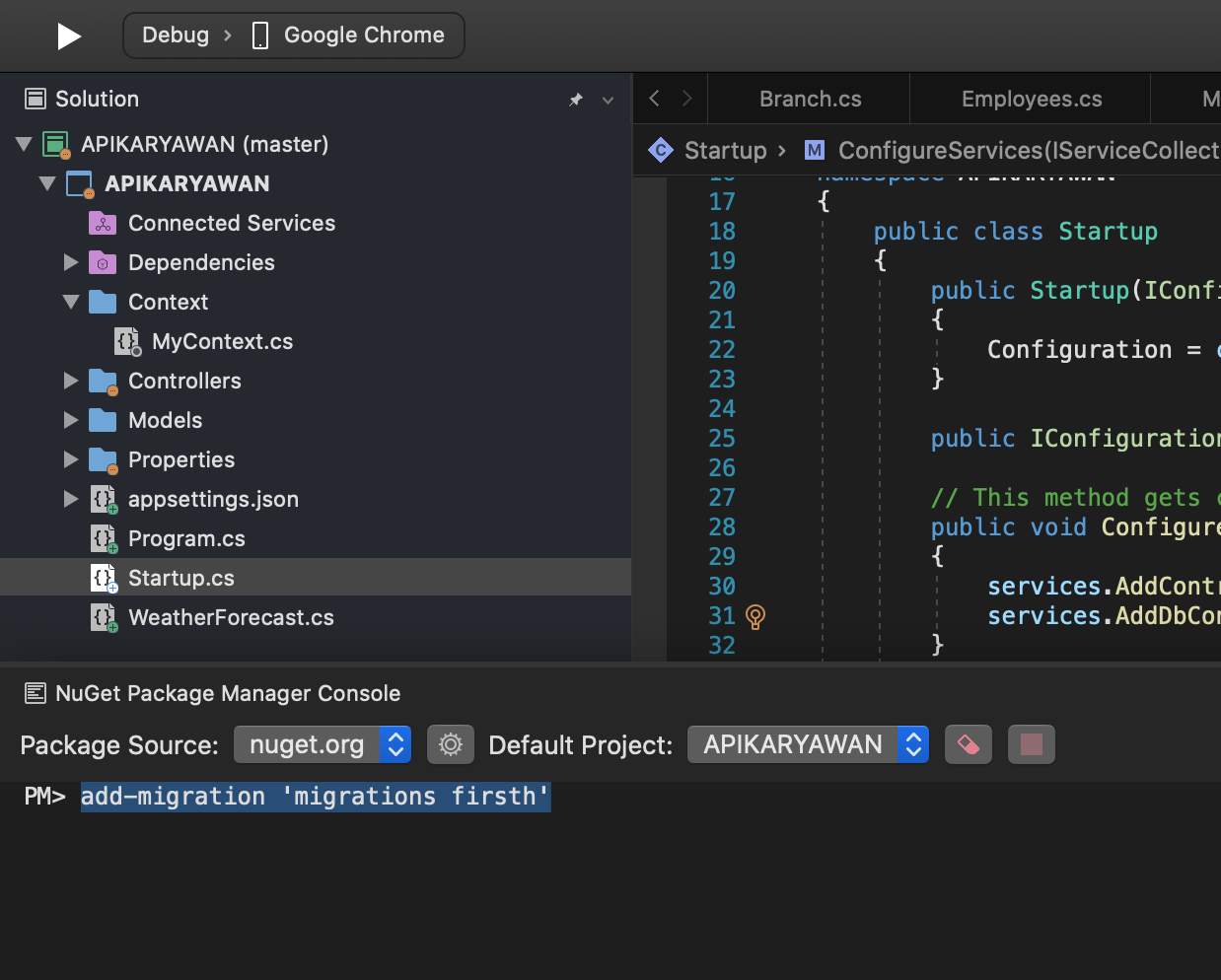
Task: Click the WeatherForecast.cs file icon
Action: point(104,618)
